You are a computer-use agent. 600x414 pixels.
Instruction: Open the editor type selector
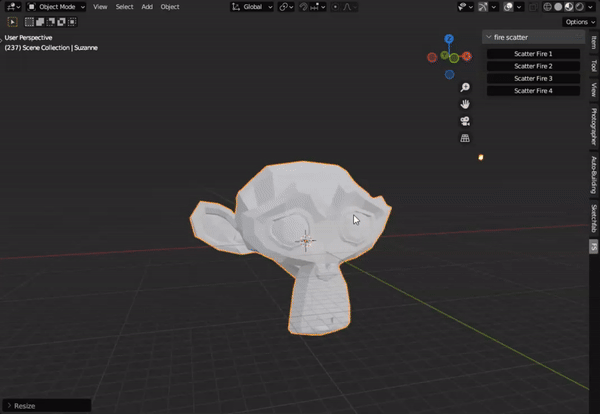point(13,7)
